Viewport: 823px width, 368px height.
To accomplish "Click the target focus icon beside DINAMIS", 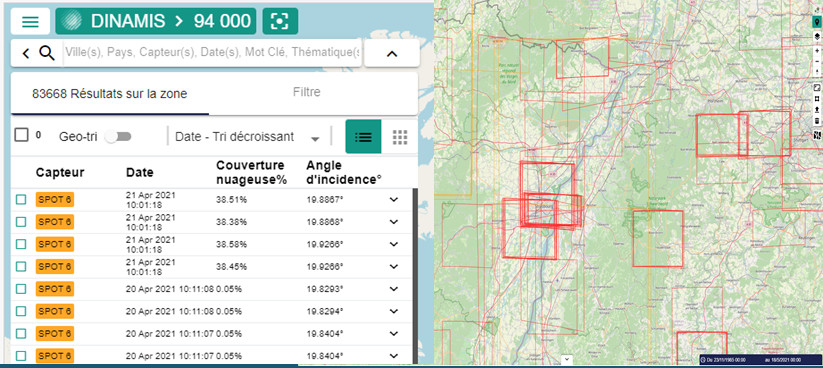I will pos(280,22).
